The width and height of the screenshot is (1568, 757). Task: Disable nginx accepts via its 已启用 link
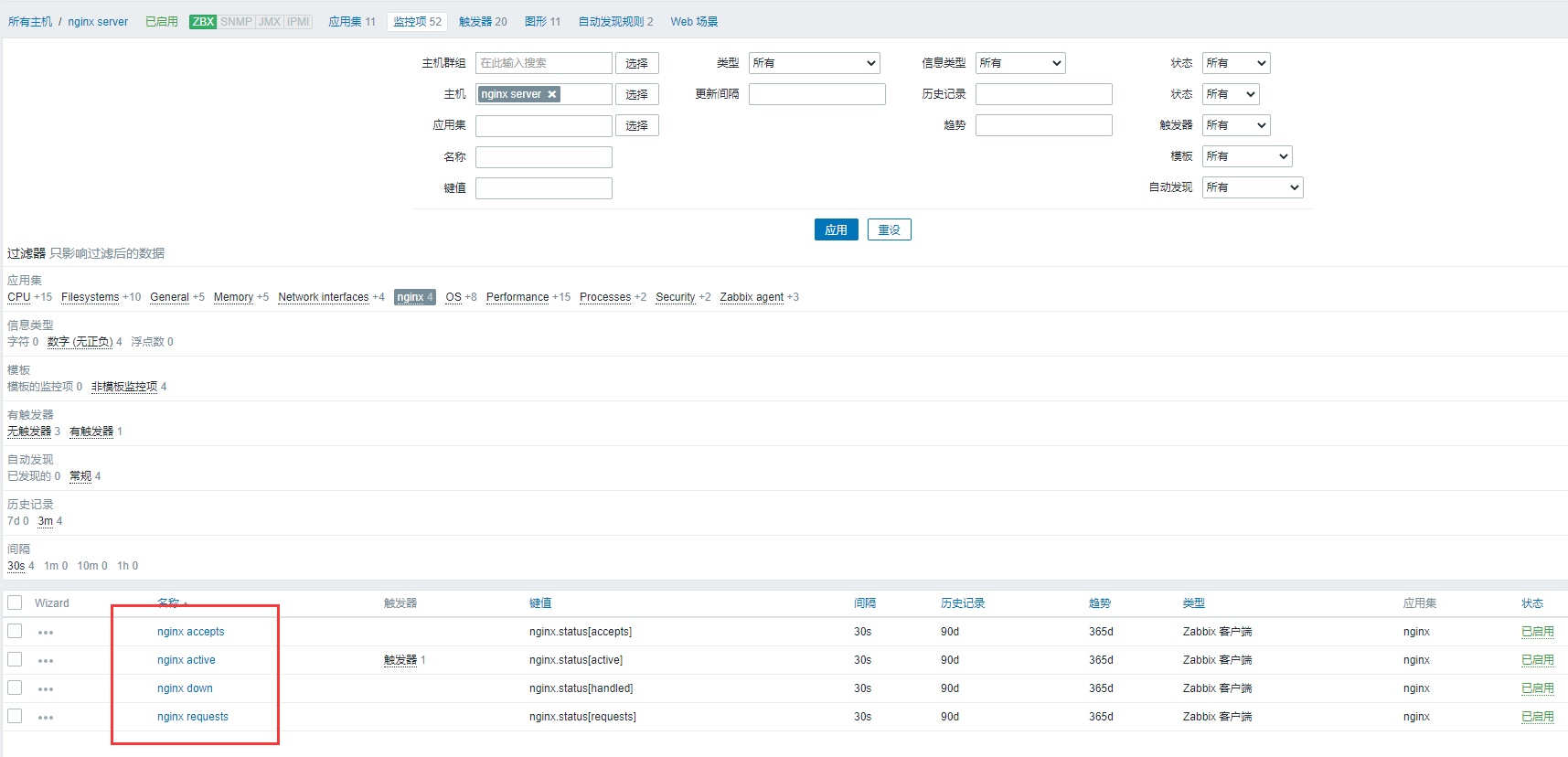click(1538, 632)
